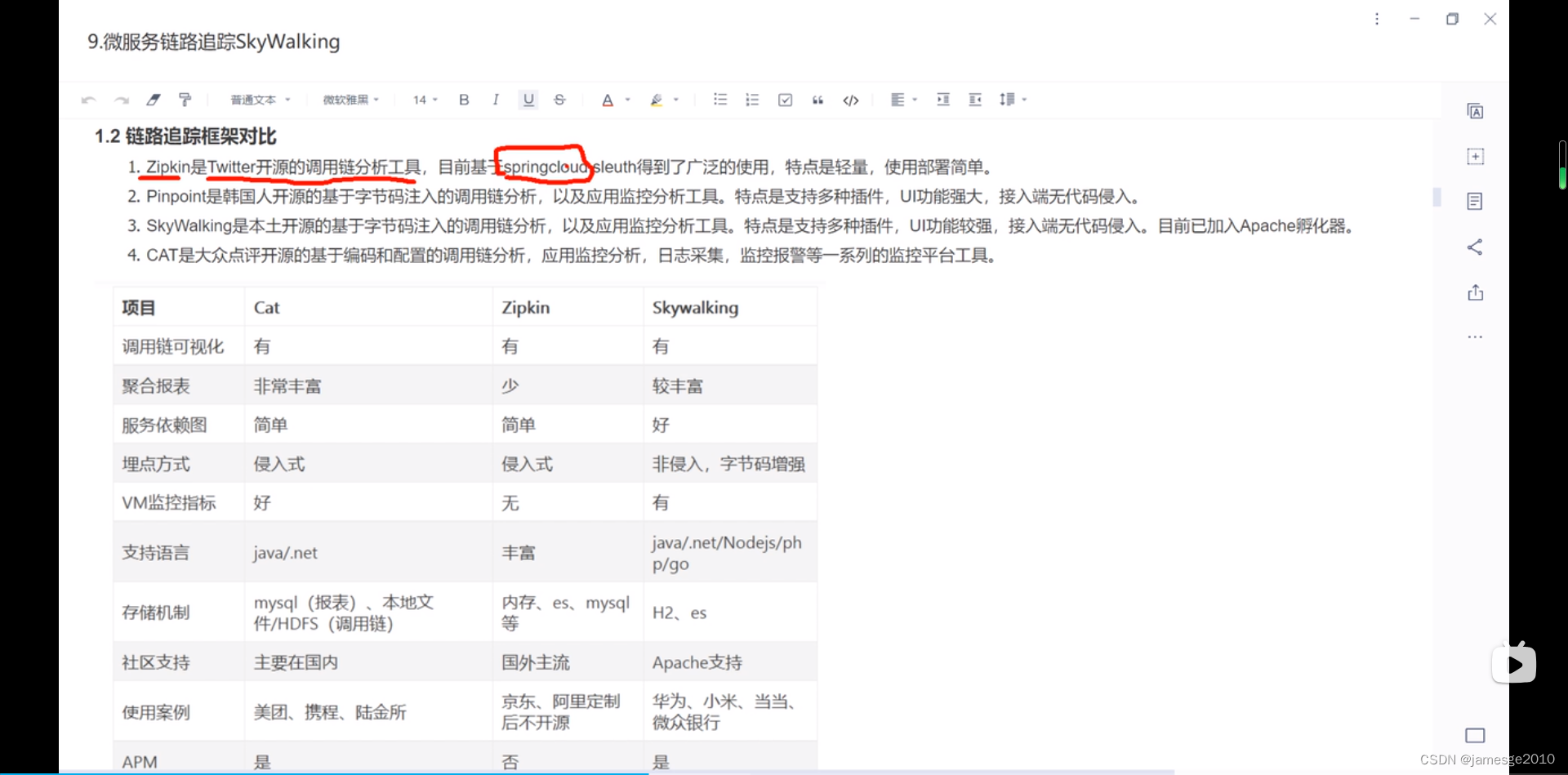
Task: Open the window's three-dot options menu
Action: coord(1377,19)
